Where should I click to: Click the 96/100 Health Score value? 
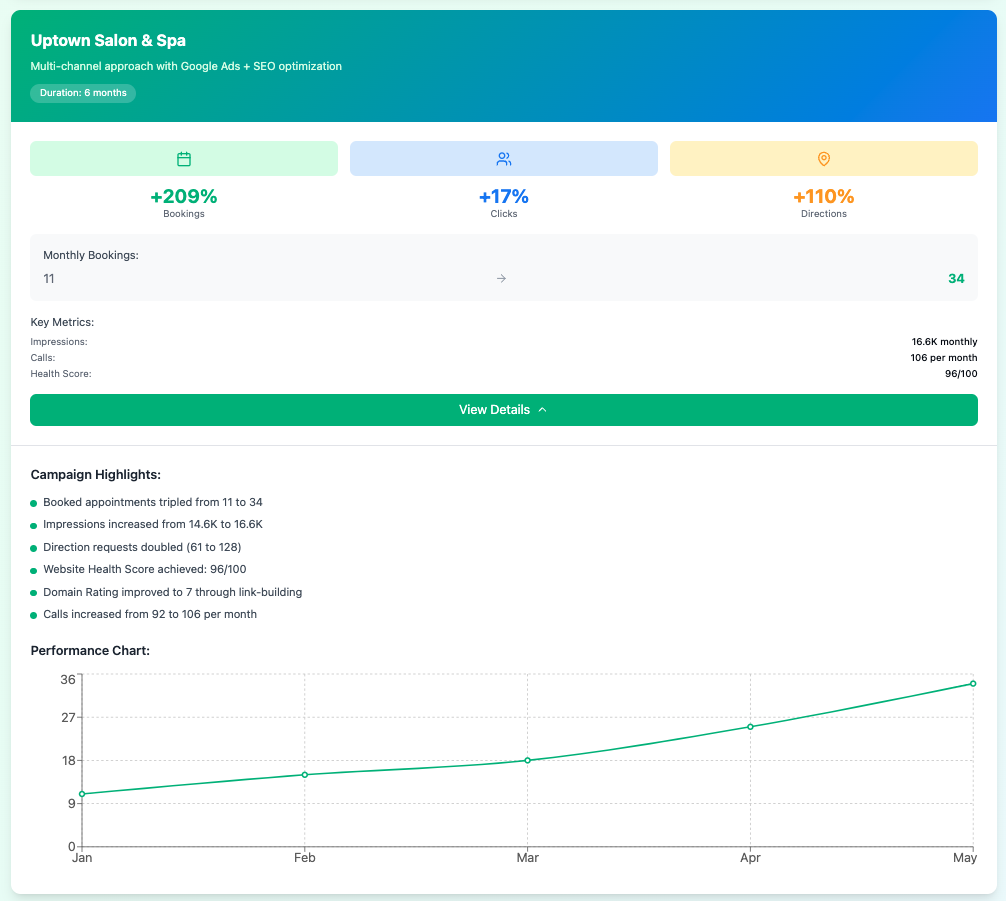point(961,373)
